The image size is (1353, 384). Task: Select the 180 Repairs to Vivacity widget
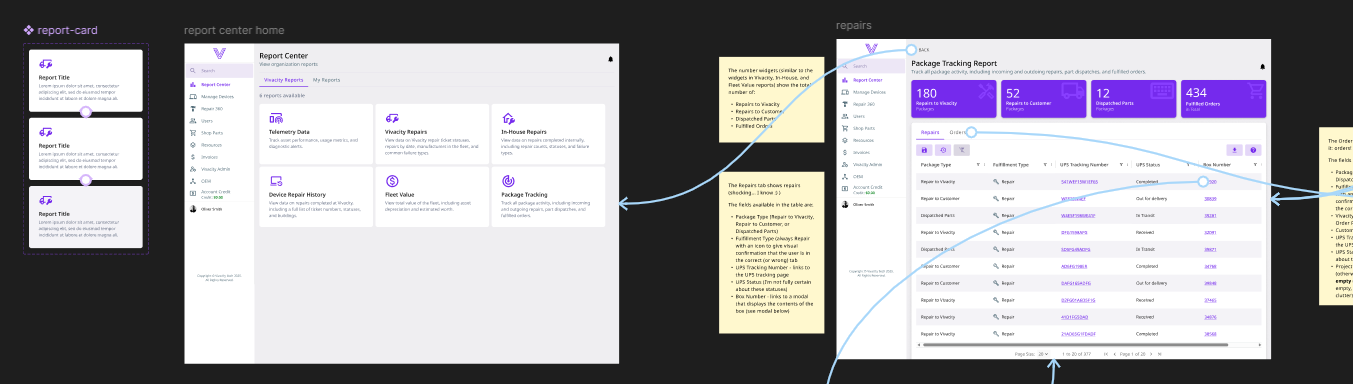click(954, 99)
